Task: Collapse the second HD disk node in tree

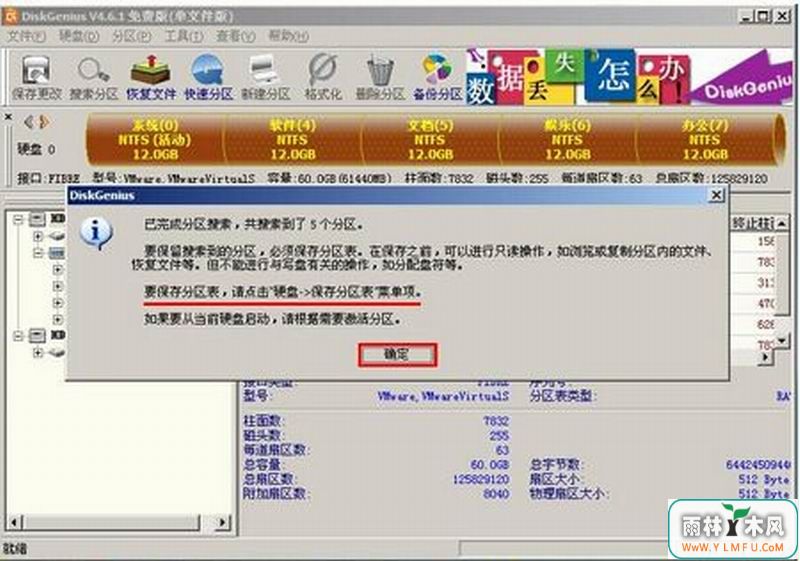Action: [x=18, y=336]
